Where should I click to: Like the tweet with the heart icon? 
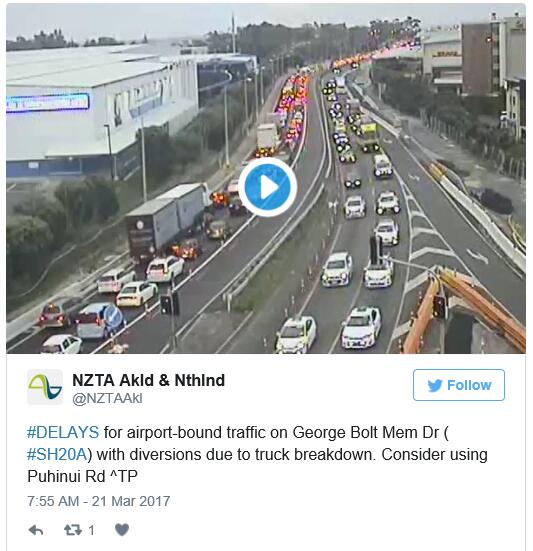(122, 530)
